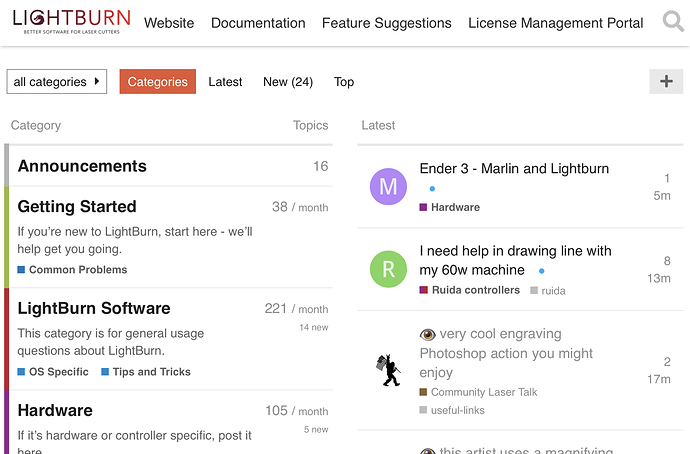Image resolution: width=690 pixels, height=454 pixels.
Task: Open the Website nav link
Action: coord(169,23)
